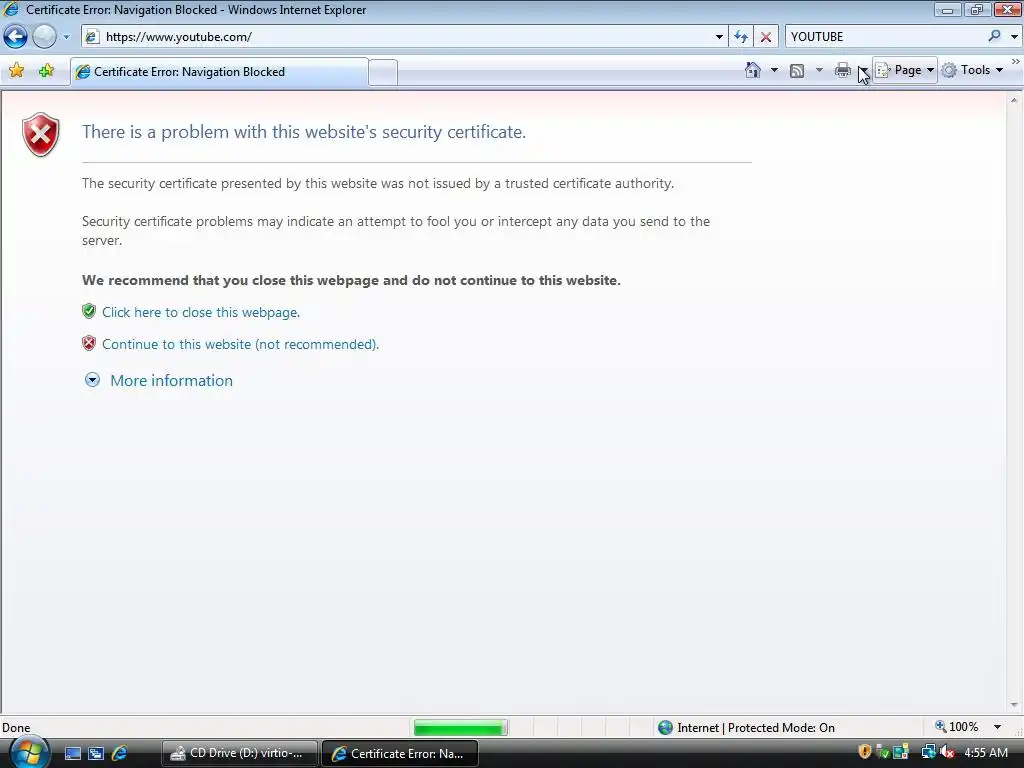The image size is (1024, 768).
Task: Click the page icon in the address bar
Action: point(93,37)
